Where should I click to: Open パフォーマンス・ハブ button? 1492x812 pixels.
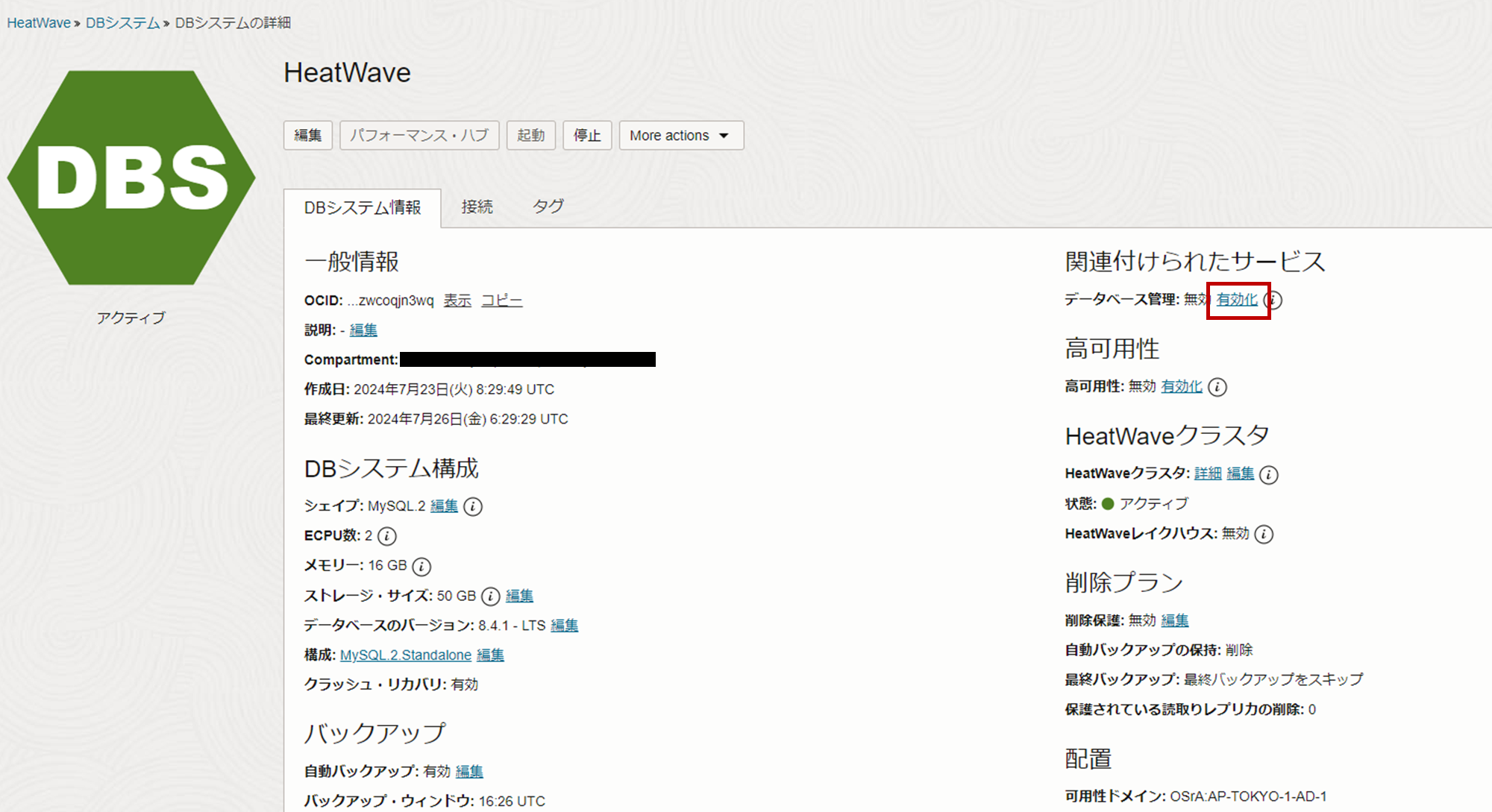(x=419, y=136)
